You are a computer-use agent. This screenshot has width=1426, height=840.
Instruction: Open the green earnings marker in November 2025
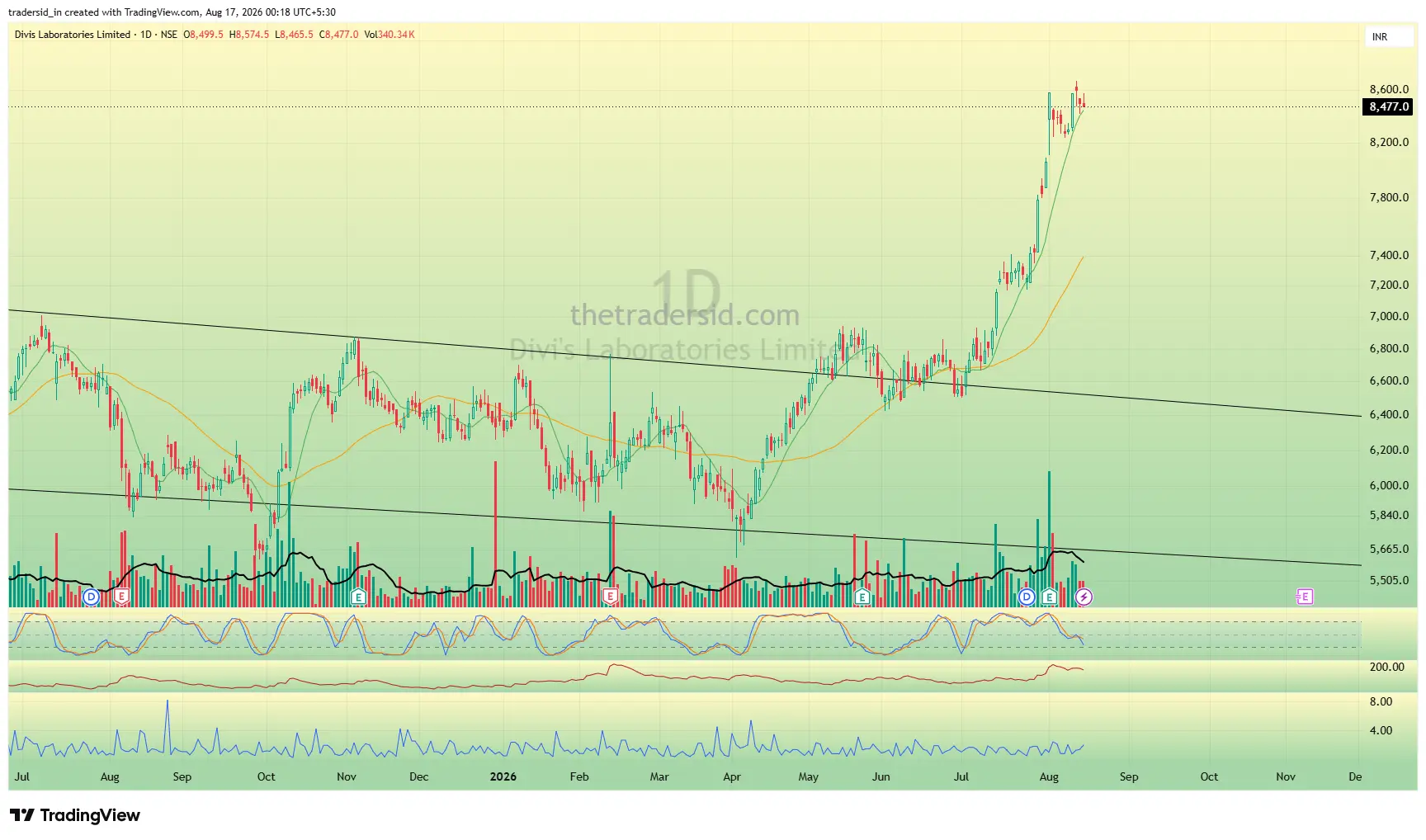coord(358,597)
